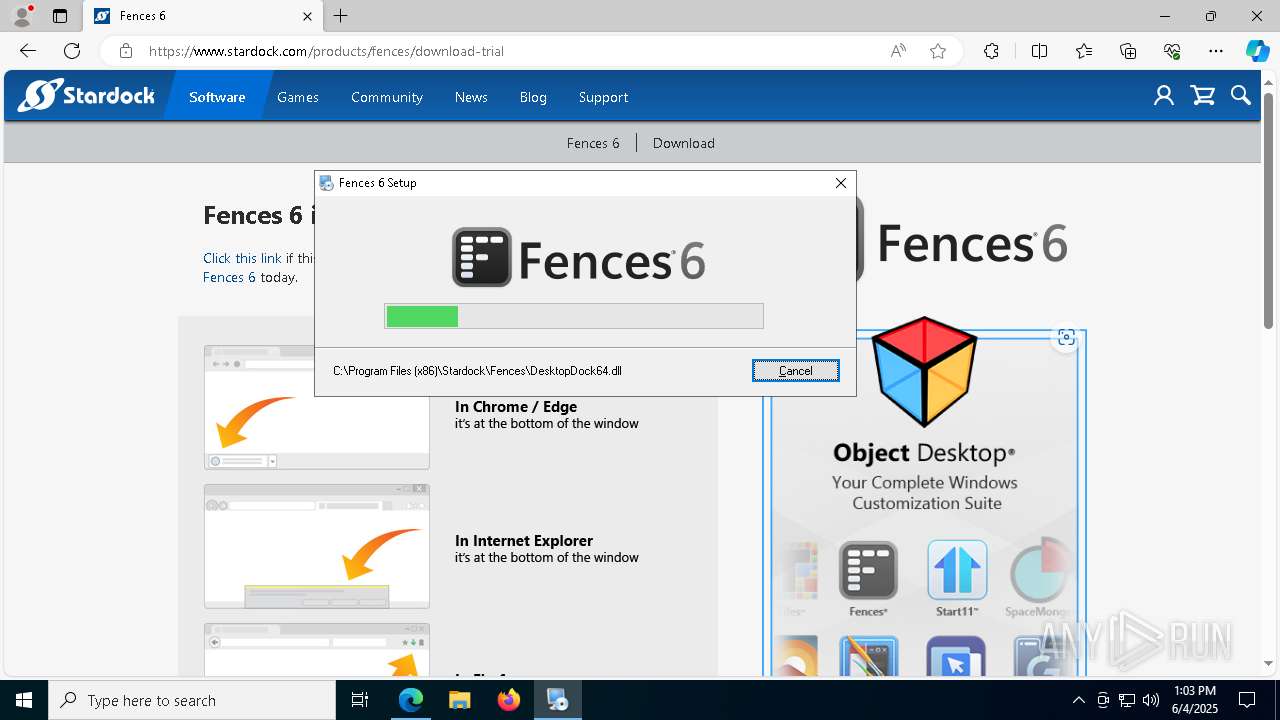This screenshot has height=720, width=1280.
Task: Click the Object Desktop cube logo
Action: click(x=924, y=372)
